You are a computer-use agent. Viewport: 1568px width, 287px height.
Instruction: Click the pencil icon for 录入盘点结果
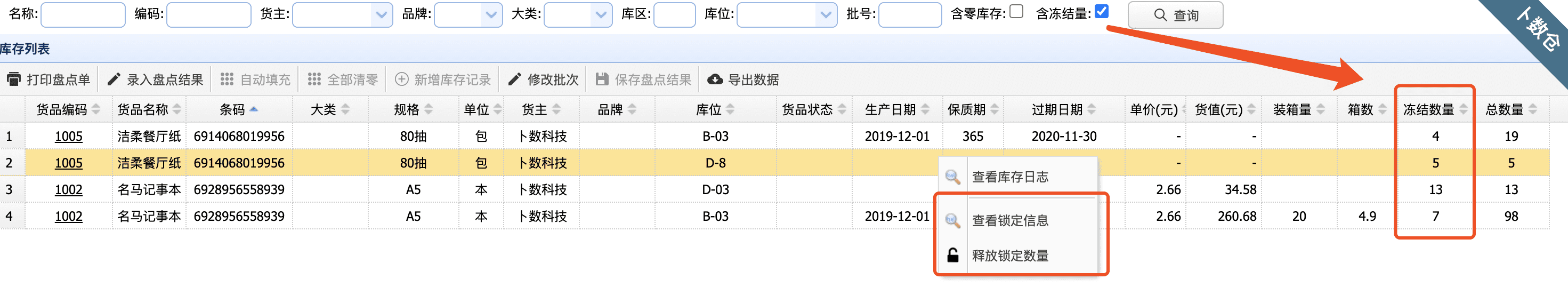[x=114, y=79]
